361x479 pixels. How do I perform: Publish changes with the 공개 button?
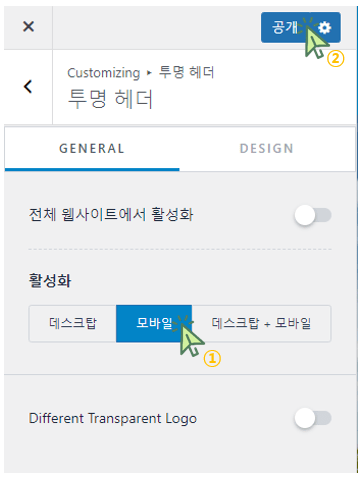click(285, 27)
